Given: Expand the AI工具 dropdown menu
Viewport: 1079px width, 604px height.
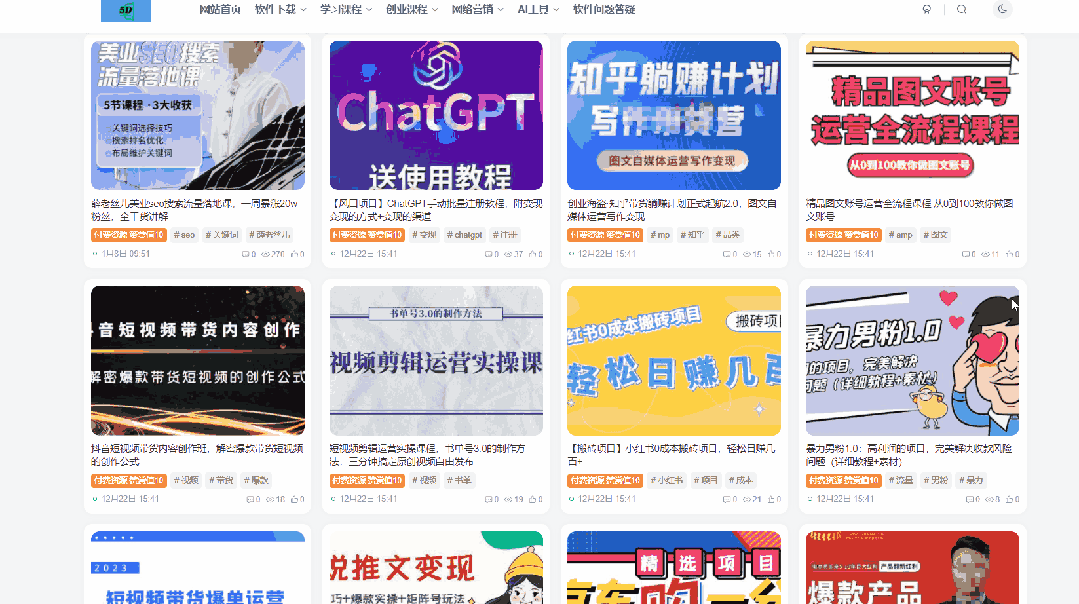Looking at the screenshot, I should click(538, 10).
